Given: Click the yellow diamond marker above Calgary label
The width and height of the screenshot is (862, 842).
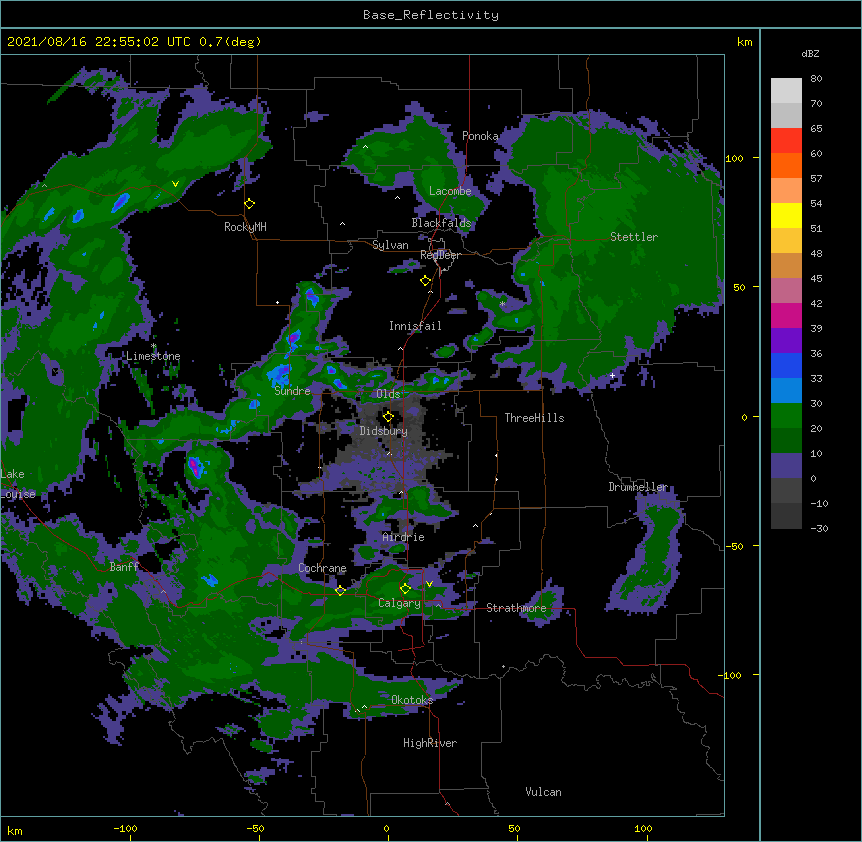Looking at the screenshot, I should [405, 589].
